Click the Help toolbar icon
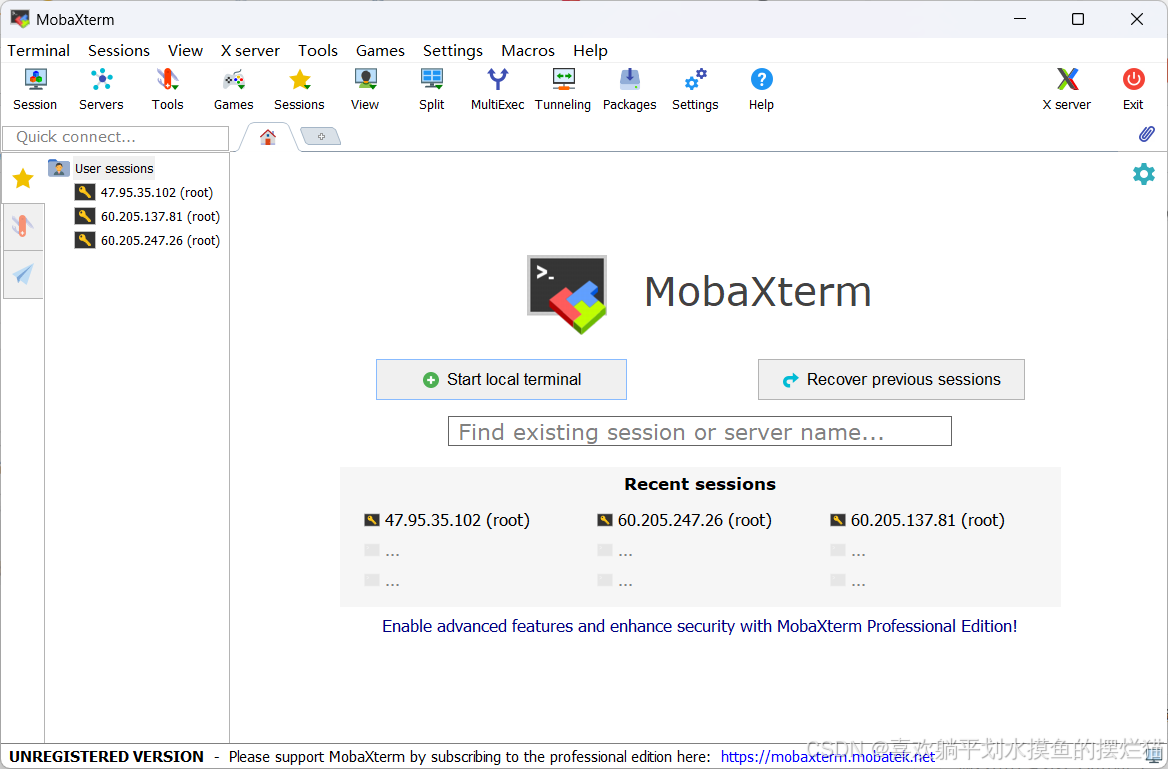Viewport: 1168px width, 769px height. click(x=761, y=89)
